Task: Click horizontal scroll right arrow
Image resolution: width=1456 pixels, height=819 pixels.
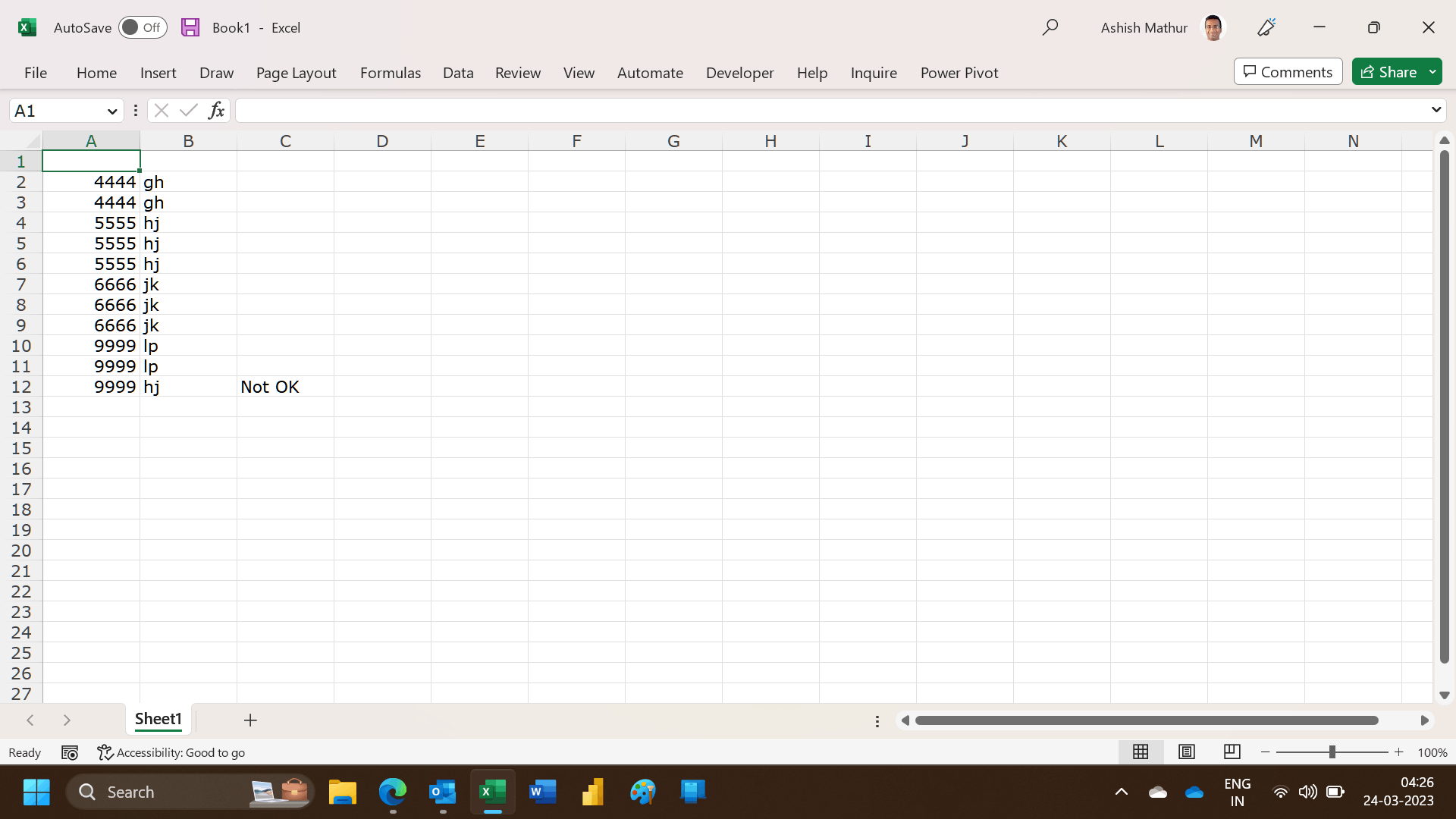Action: [1425, 720]
